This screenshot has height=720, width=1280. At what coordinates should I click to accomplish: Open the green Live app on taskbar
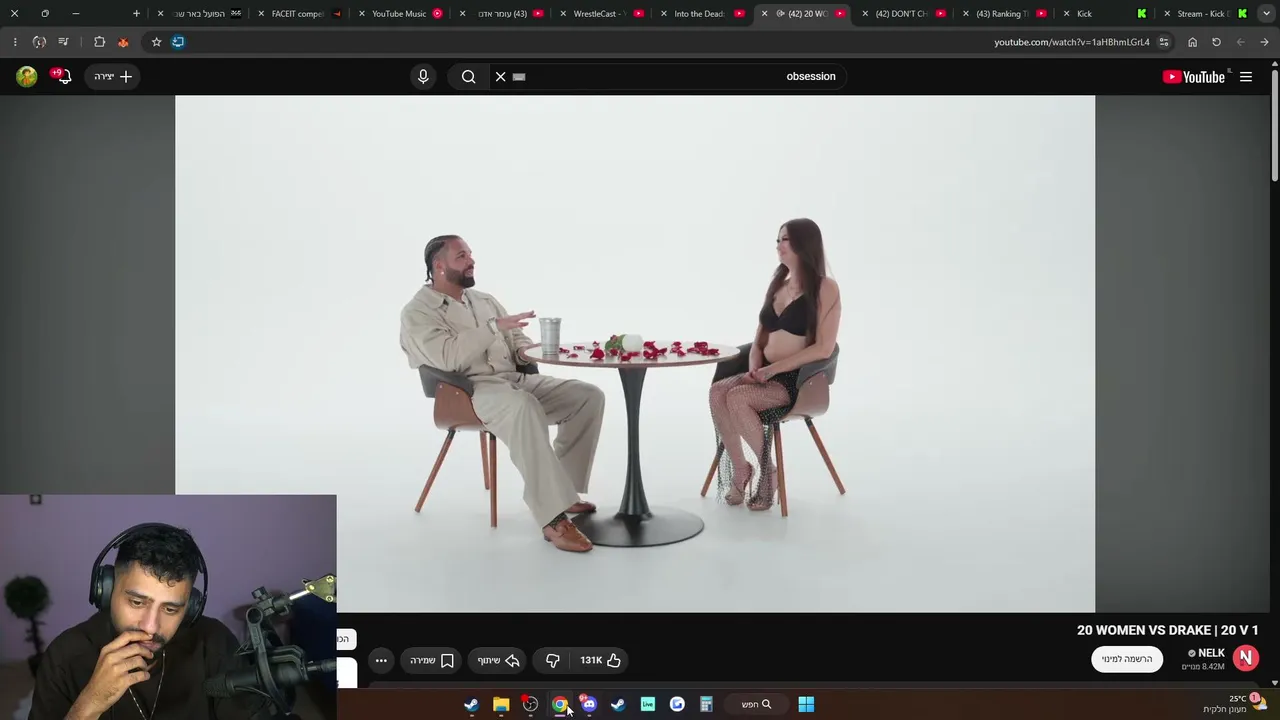[x=648, y=705]
